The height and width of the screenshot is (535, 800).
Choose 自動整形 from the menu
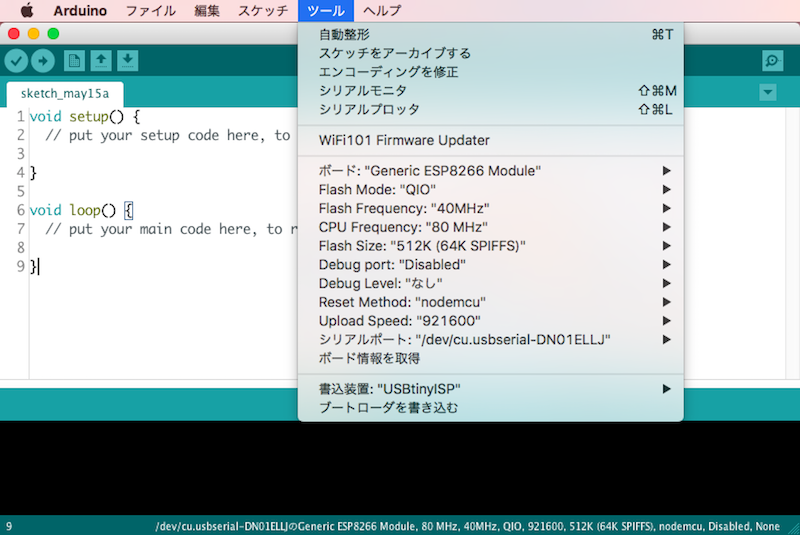click(490, 34)
